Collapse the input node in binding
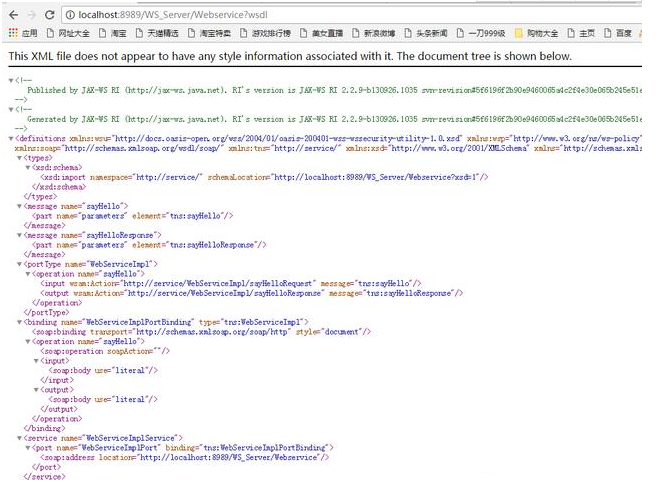Image resolution: width=670 pixels, height=482 pixels. coord(36,361)
